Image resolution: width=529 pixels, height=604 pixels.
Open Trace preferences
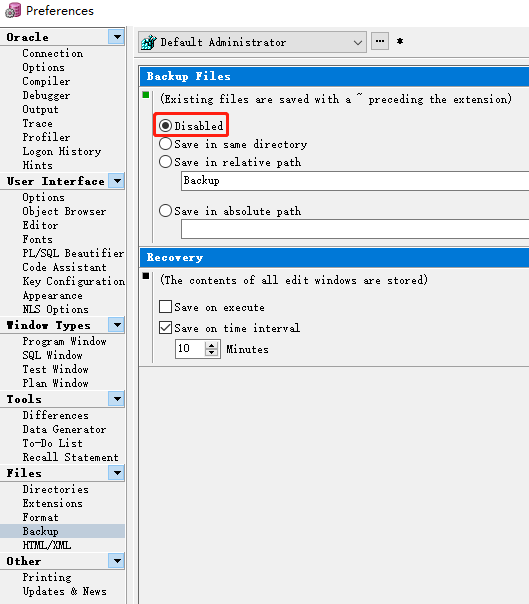37,123
